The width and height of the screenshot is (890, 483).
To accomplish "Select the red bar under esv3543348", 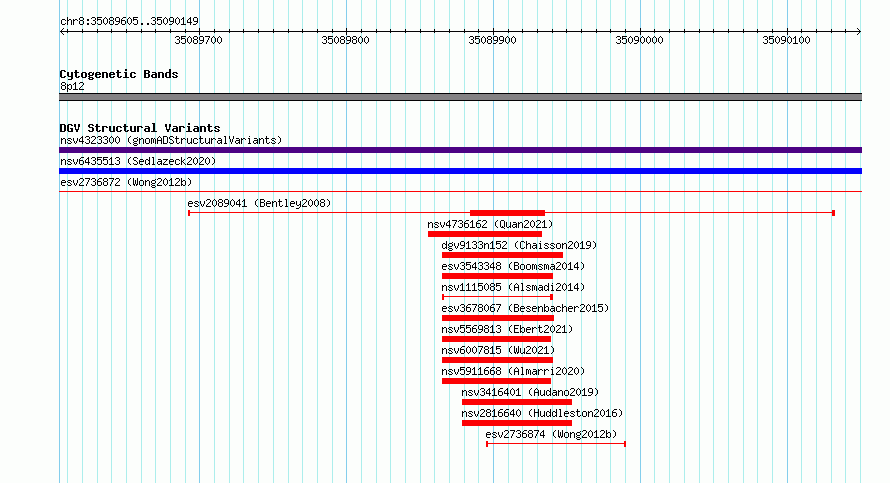I will 497,276.
